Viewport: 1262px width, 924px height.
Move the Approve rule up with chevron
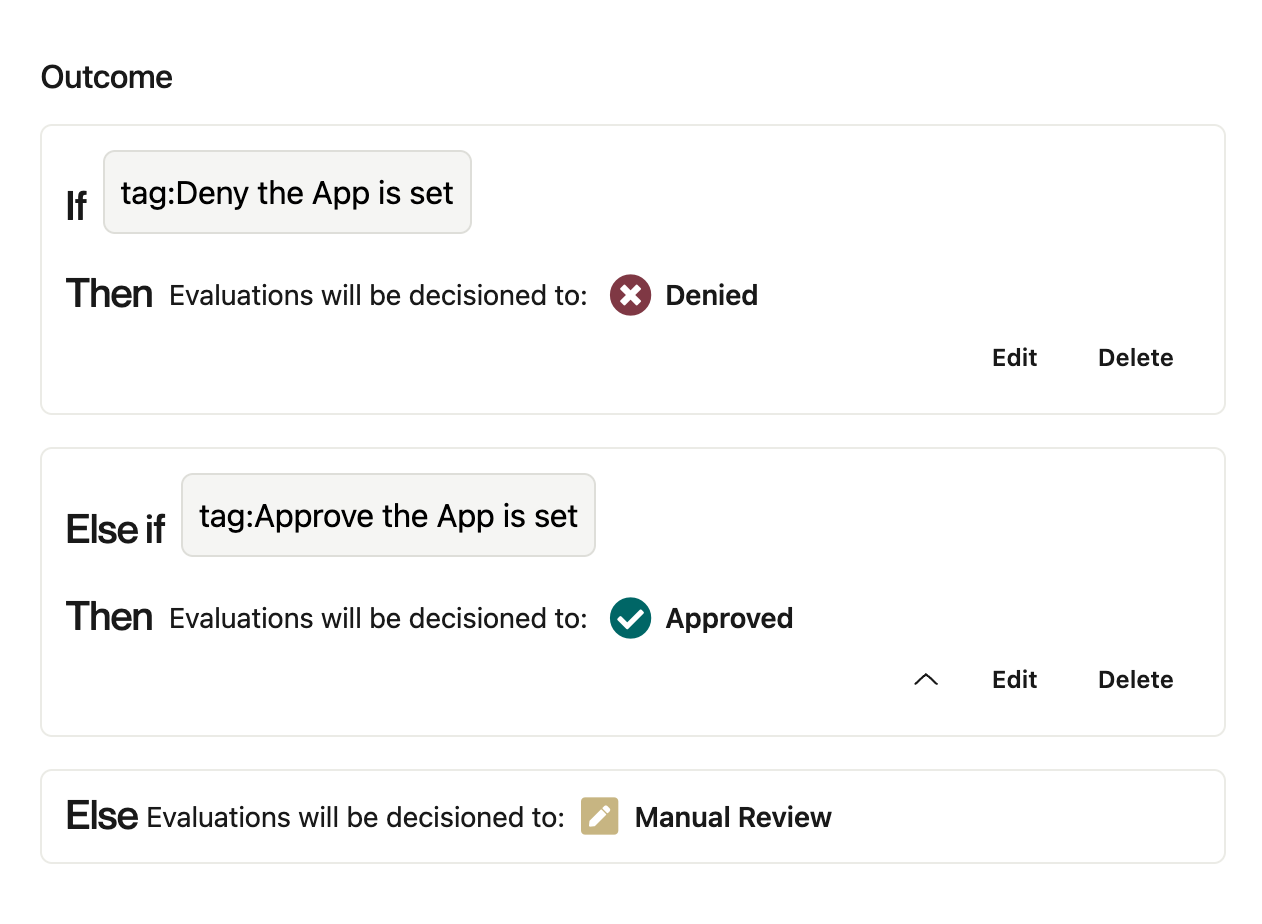pyautogui.click(x=926, y=679)
